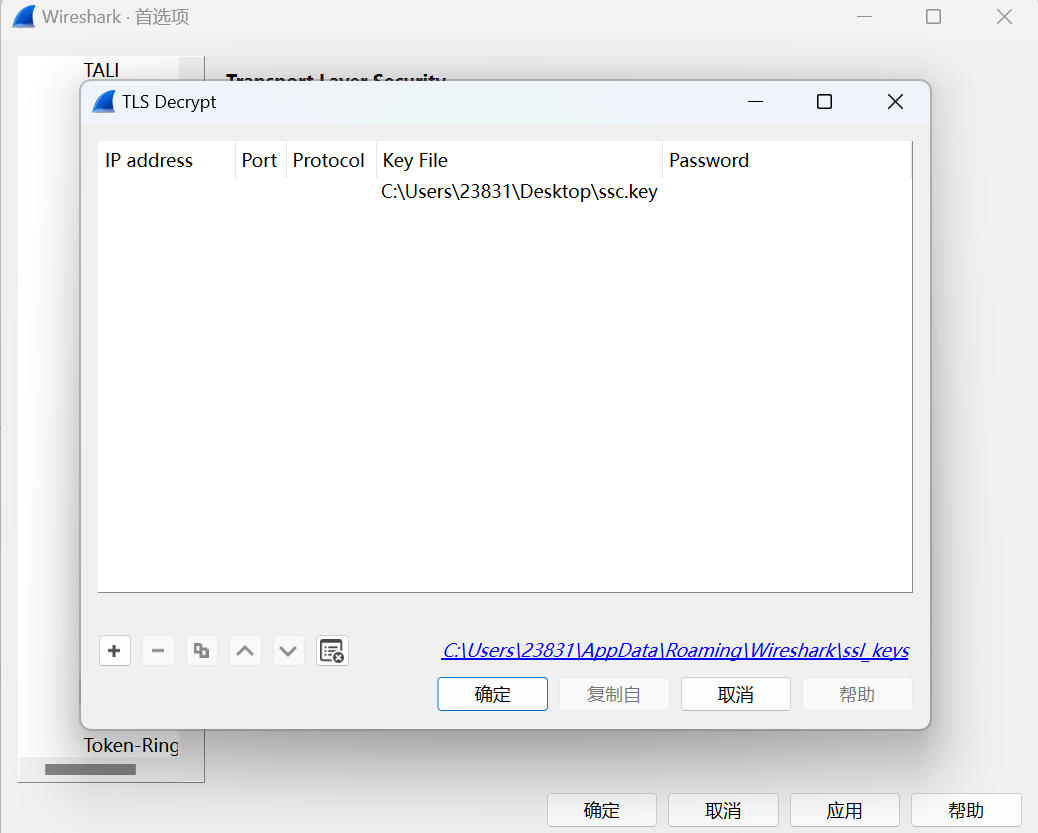The image size is (1038, 833).
Task: Move entry down with down arrow
Action: coord(288,651)
